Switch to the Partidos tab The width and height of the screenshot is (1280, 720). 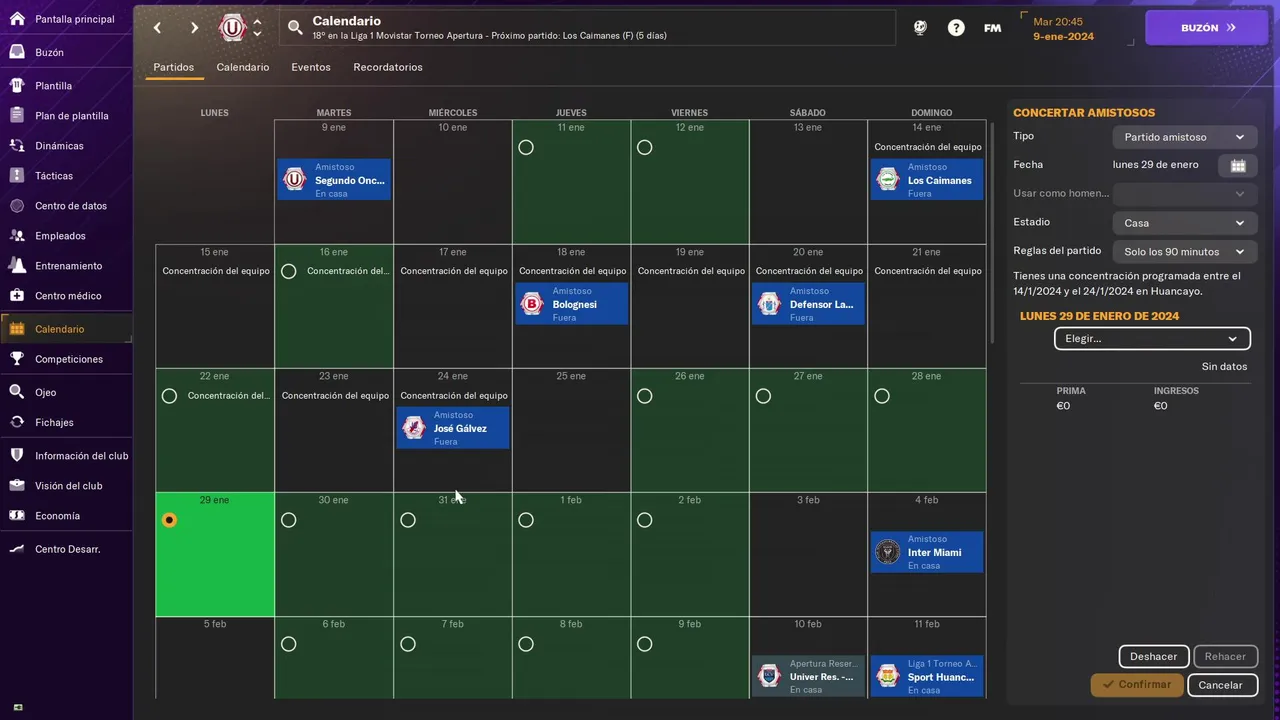coord(174,67)
